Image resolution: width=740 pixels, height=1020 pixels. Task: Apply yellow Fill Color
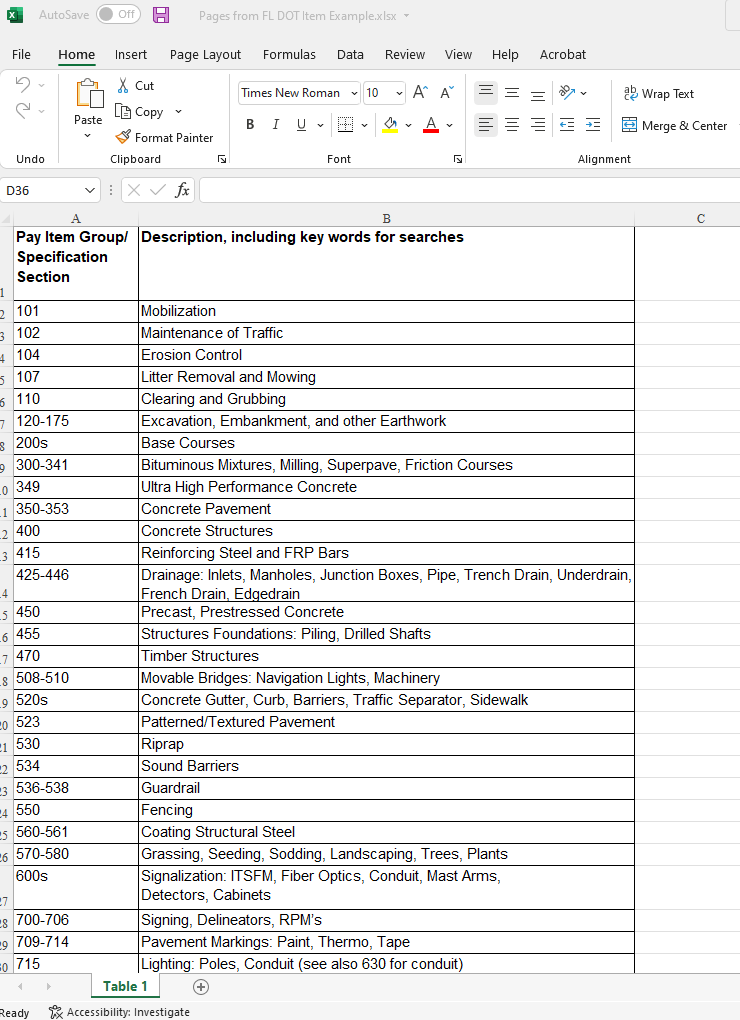(x=390, y=124)
